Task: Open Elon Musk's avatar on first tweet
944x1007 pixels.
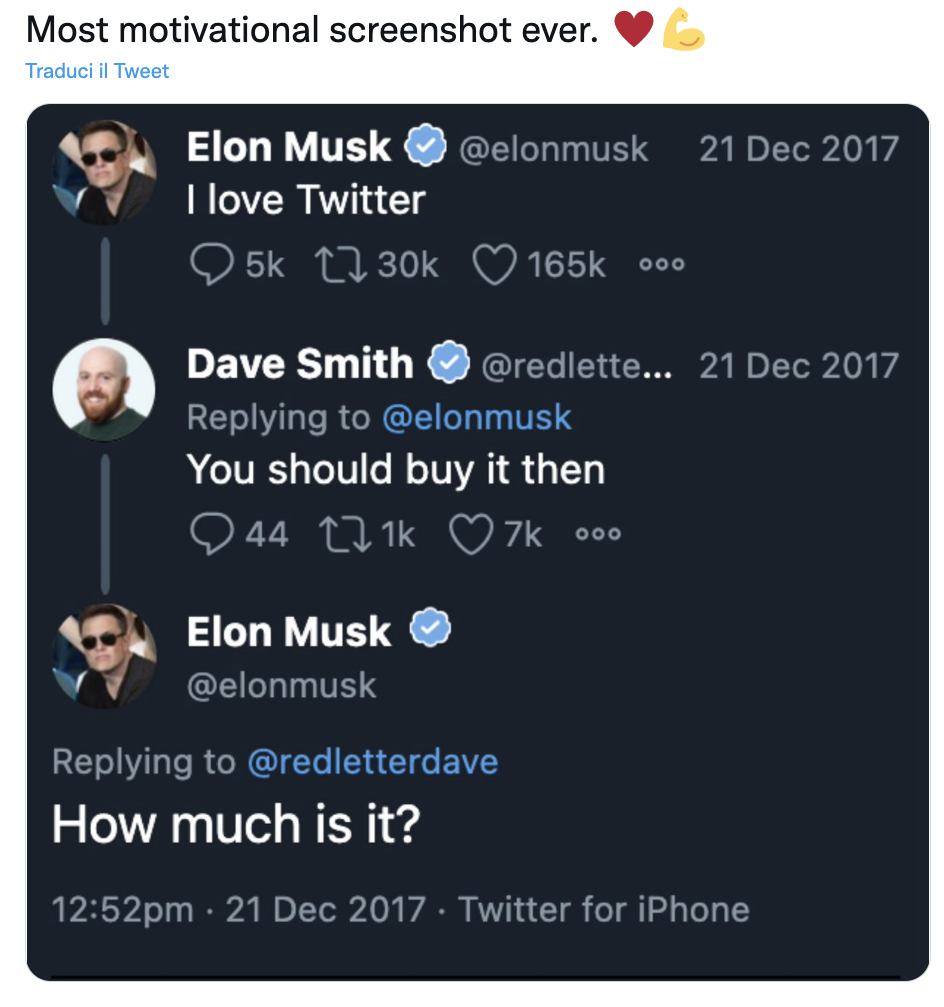Action: 104,173
